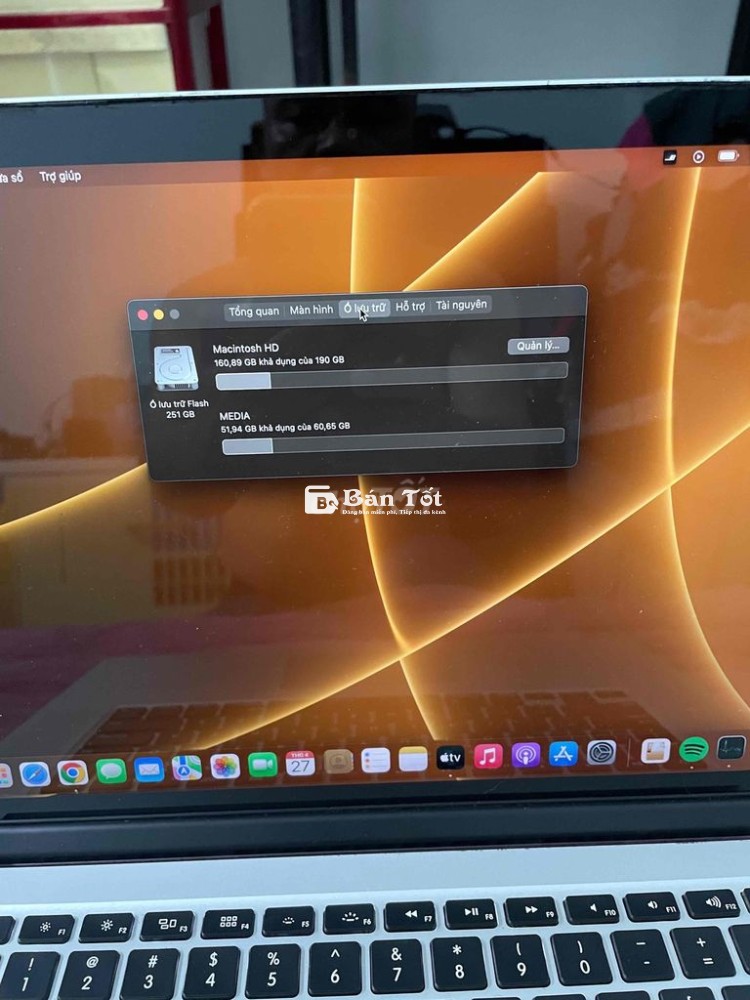The image size is (750, 1000).
Task: Open the Trợ giúp menu
Action: (x=60, y=176)
